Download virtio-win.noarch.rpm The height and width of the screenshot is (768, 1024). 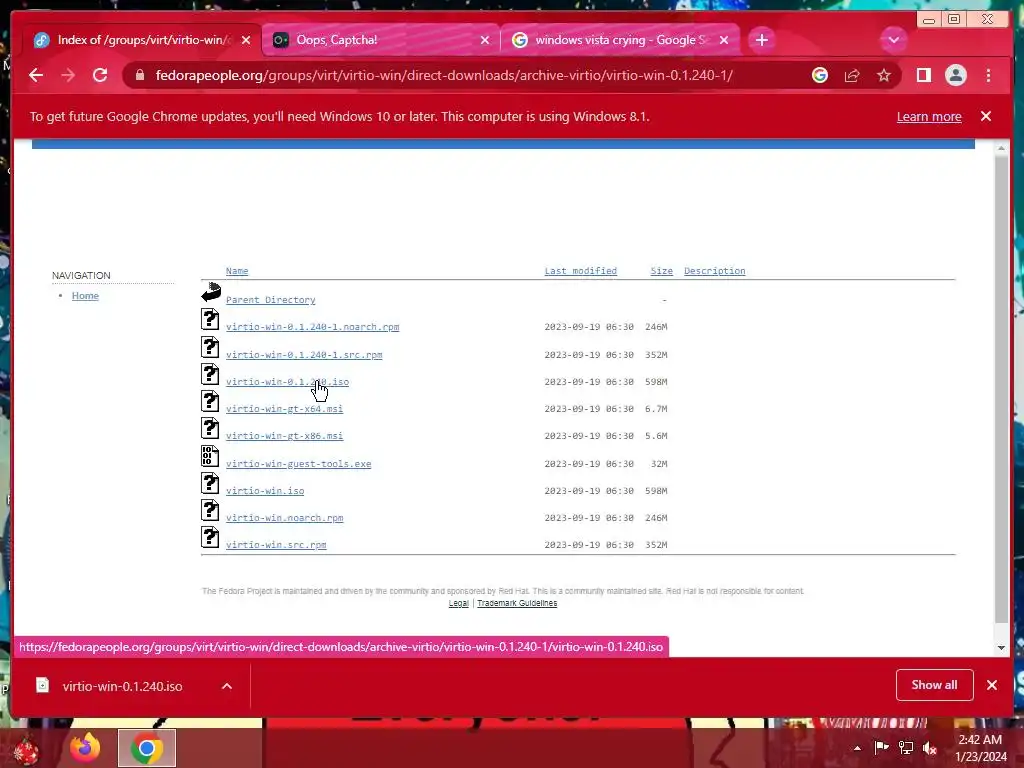285,518
